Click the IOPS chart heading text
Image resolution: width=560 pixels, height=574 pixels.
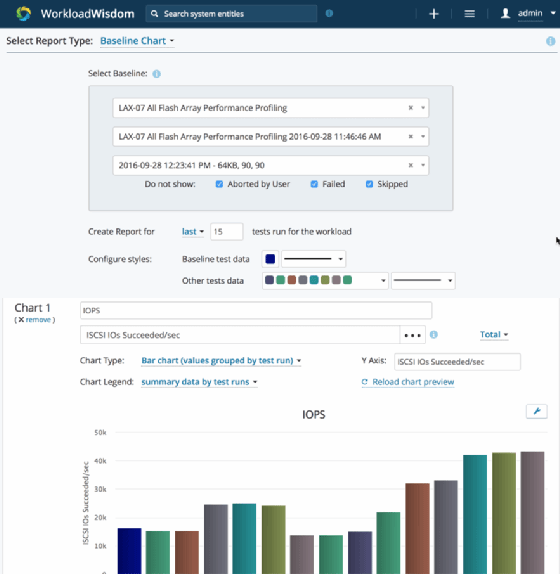[x=314, y=415]
